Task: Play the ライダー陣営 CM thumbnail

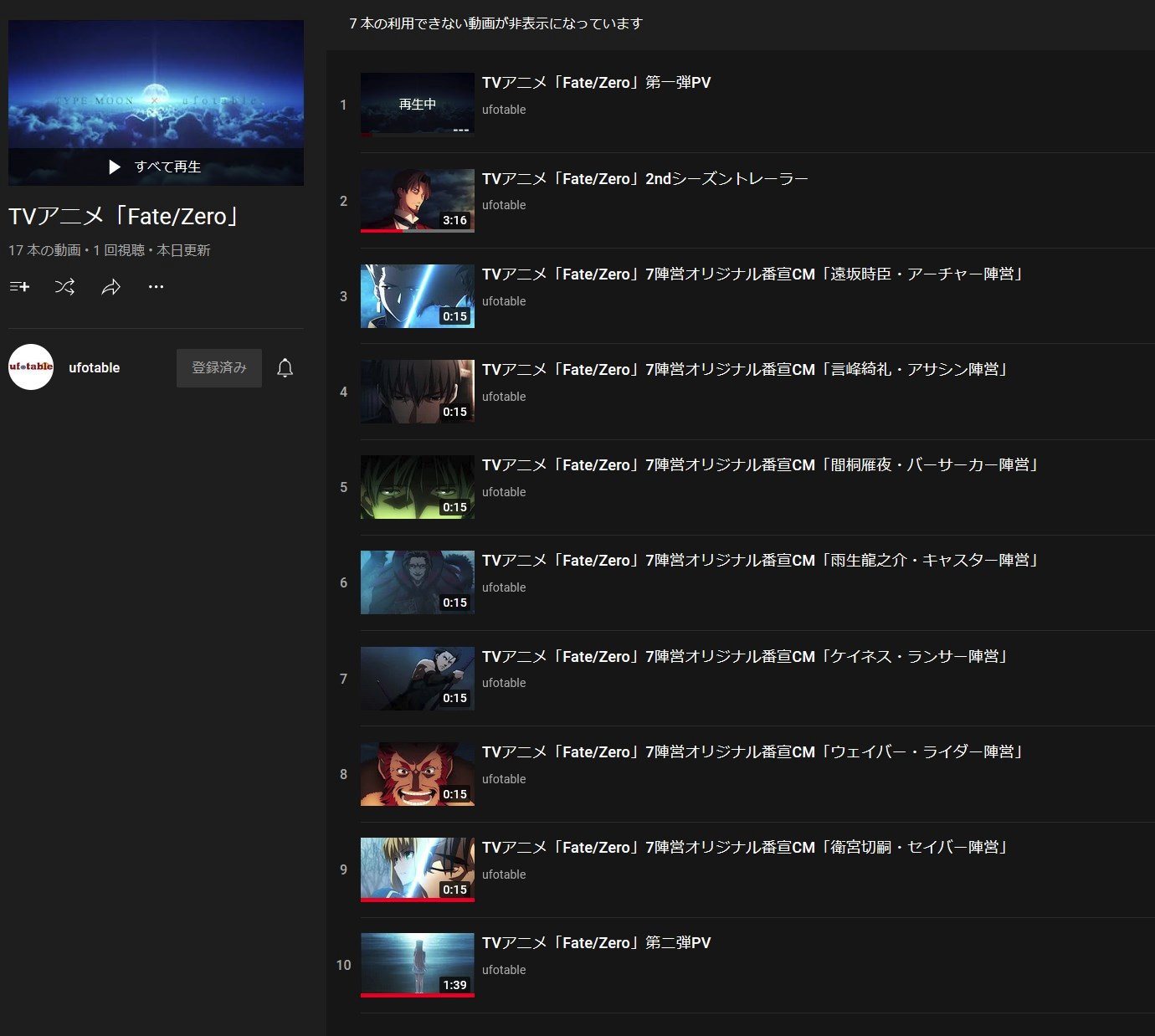Action: pyautogui.click(x=417, y=773)
